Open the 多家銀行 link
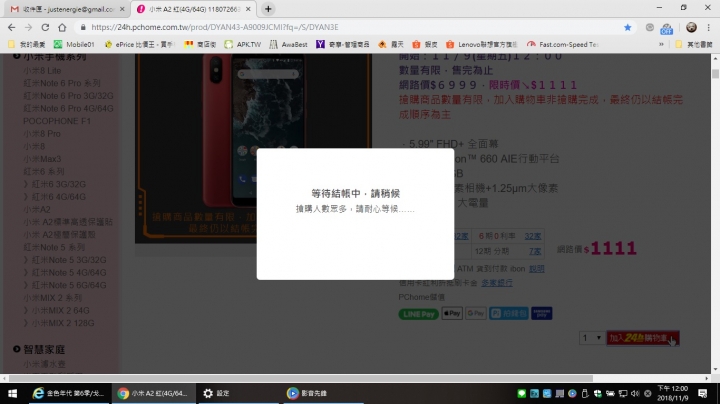Viewport: 720px width, 404px height. coord(497,283)
